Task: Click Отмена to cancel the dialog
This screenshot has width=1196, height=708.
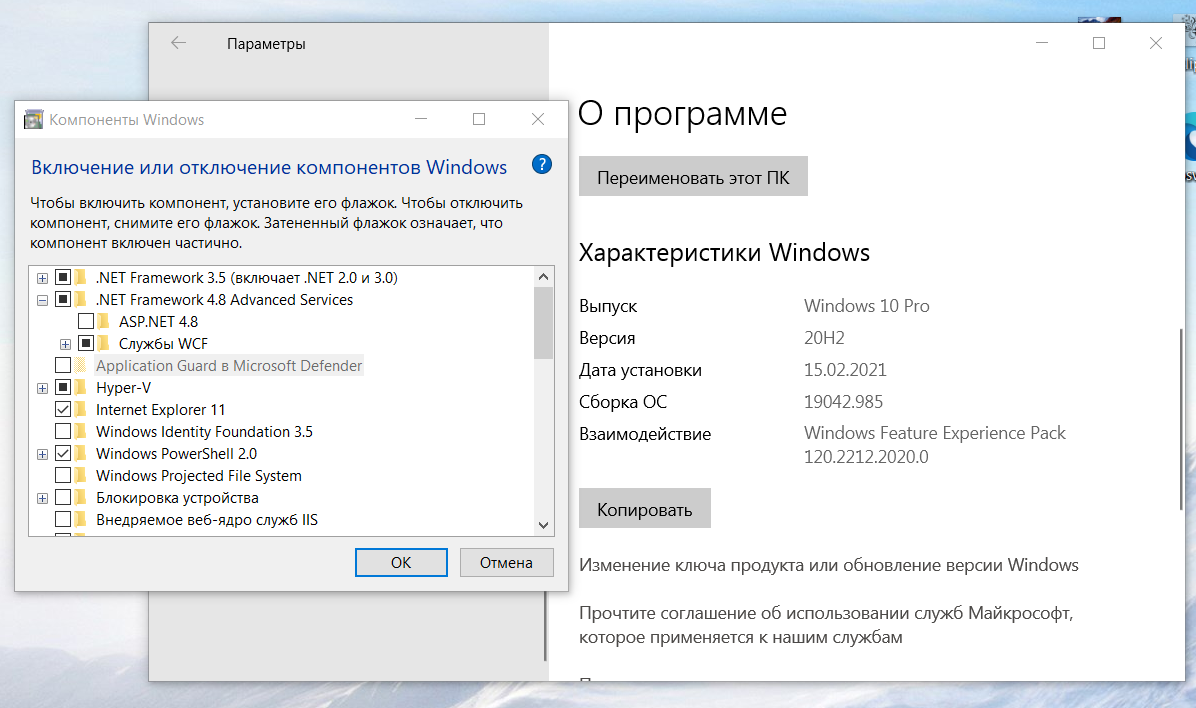Action: point(506,562)
